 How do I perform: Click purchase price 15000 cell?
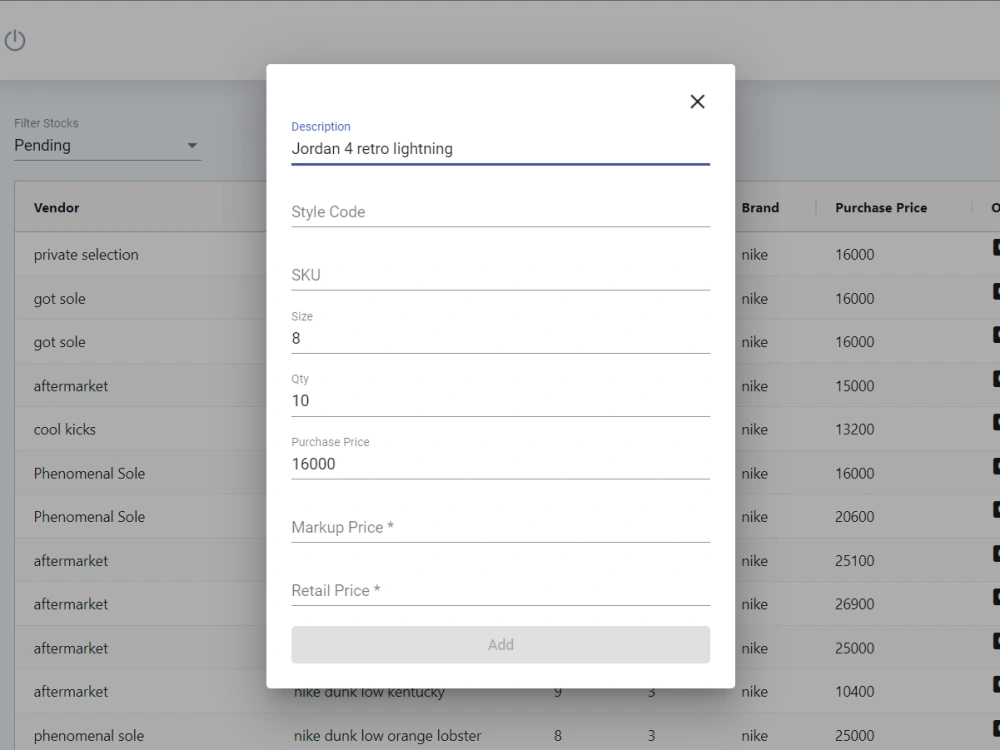click(x=855, y=386)
